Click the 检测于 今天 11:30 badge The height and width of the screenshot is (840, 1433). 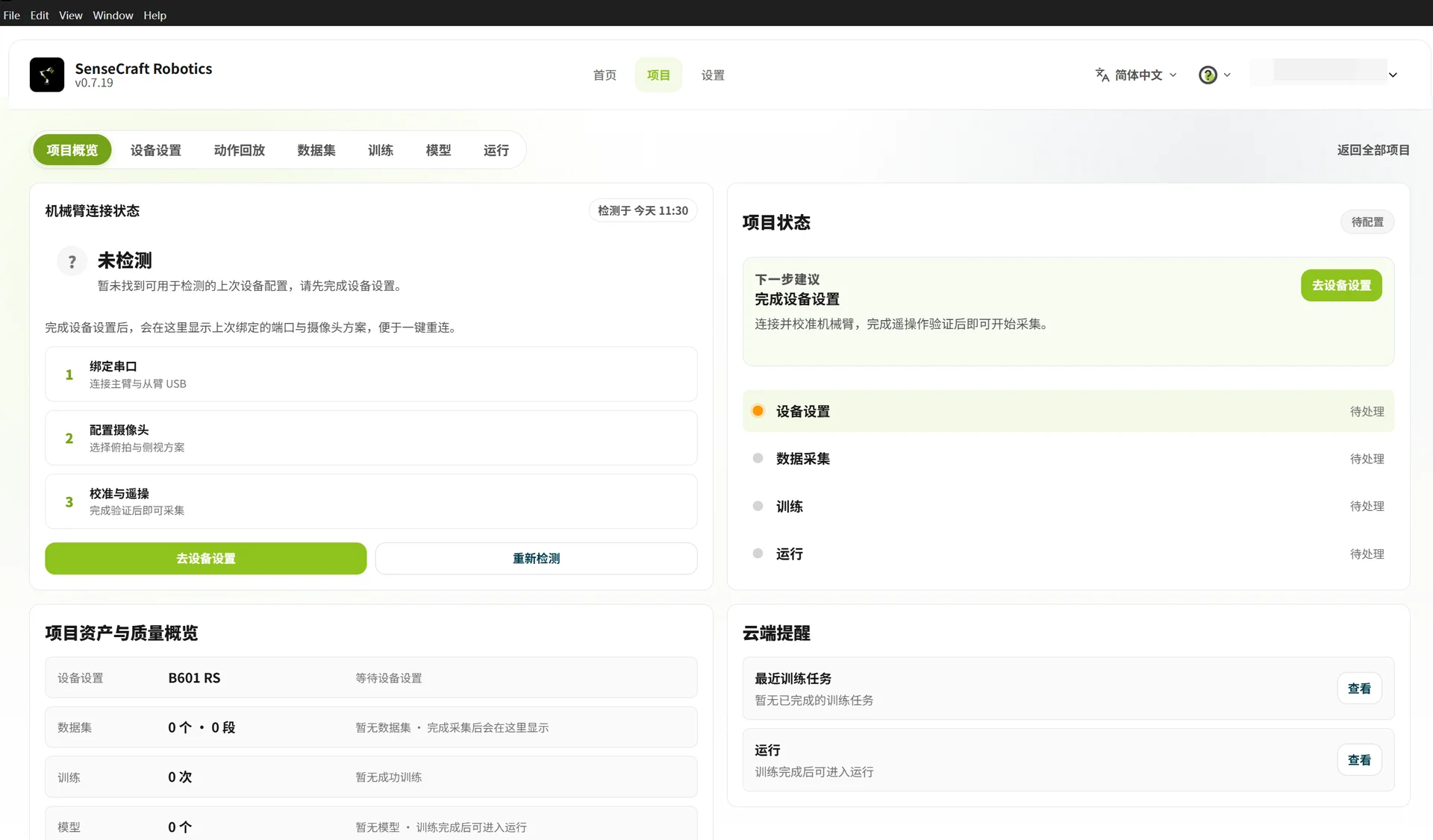point(643,210)
